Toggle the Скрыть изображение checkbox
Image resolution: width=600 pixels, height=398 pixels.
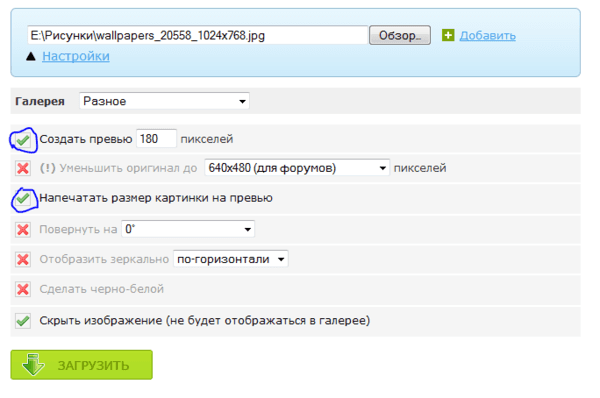(x=23, y=321)
